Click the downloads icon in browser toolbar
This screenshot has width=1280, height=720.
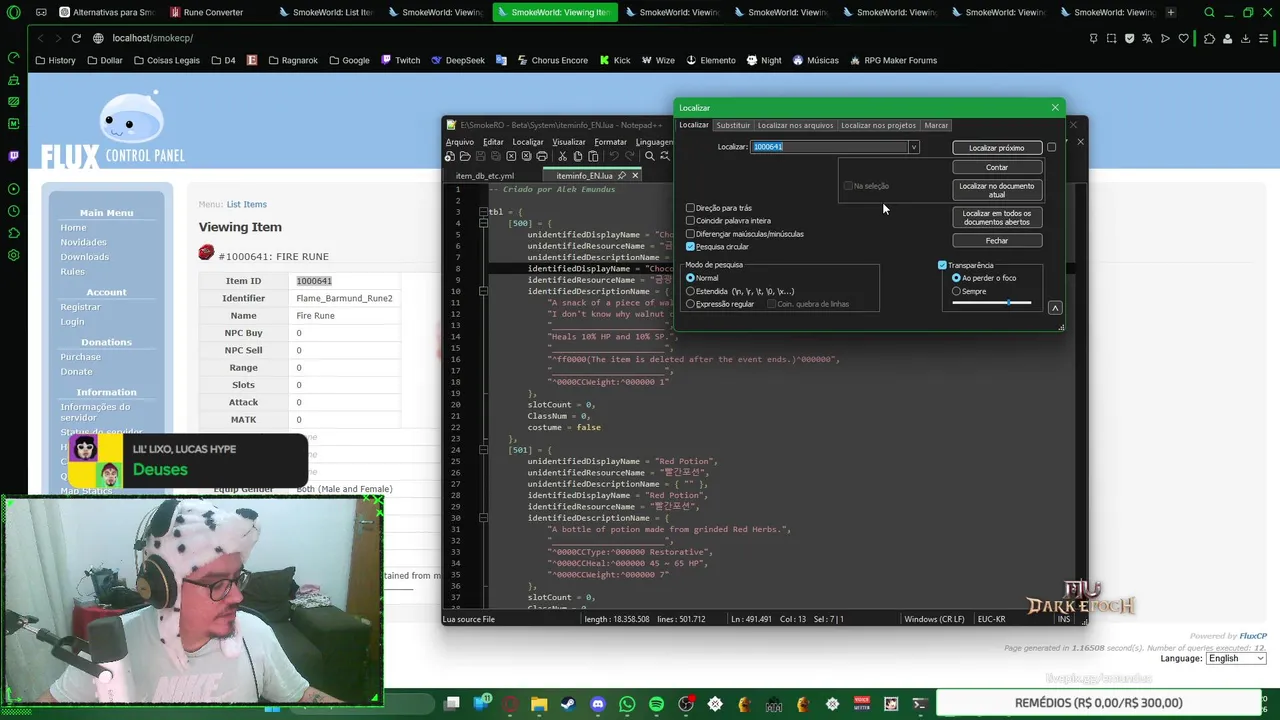coord(1246,38)
